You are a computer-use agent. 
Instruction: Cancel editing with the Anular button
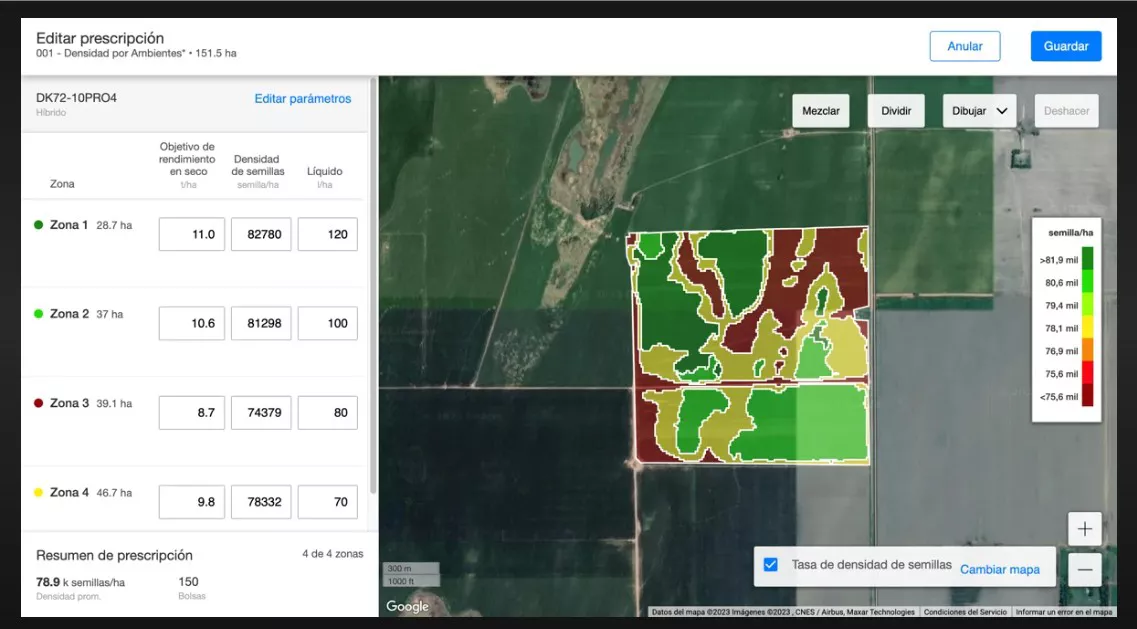pyautogui.click(x=964, y=46)
